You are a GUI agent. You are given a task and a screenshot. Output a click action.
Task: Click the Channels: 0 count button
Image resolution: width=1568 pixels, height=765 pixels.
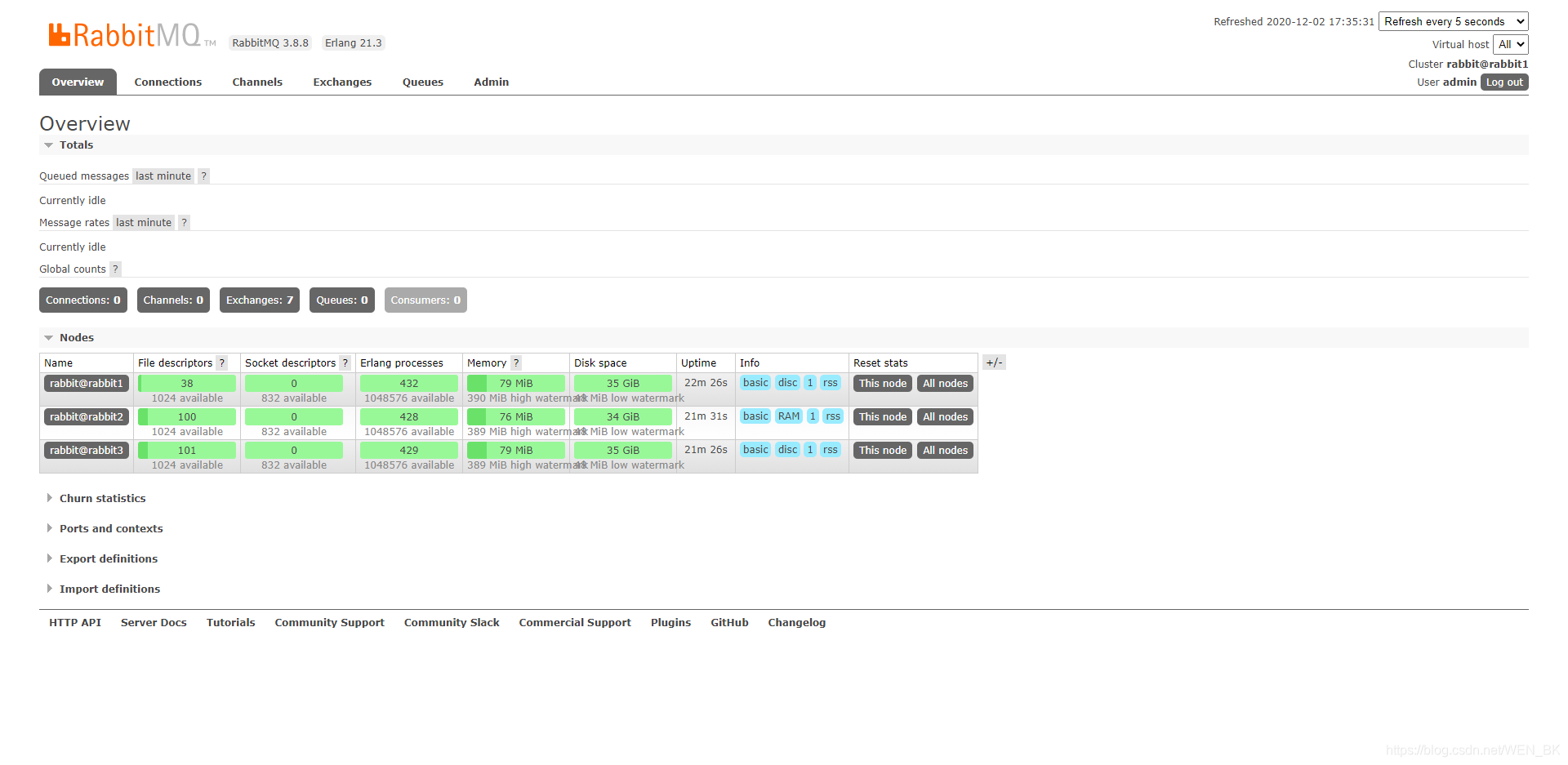pos(173,300)
